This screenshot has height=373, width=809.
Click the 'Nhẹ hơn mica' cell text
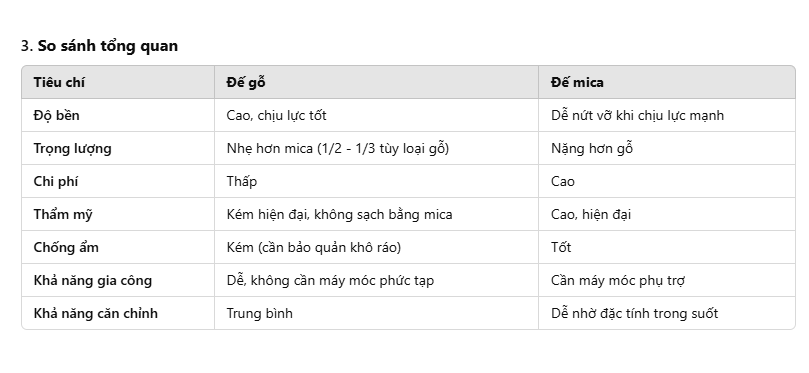coord(337,149)
